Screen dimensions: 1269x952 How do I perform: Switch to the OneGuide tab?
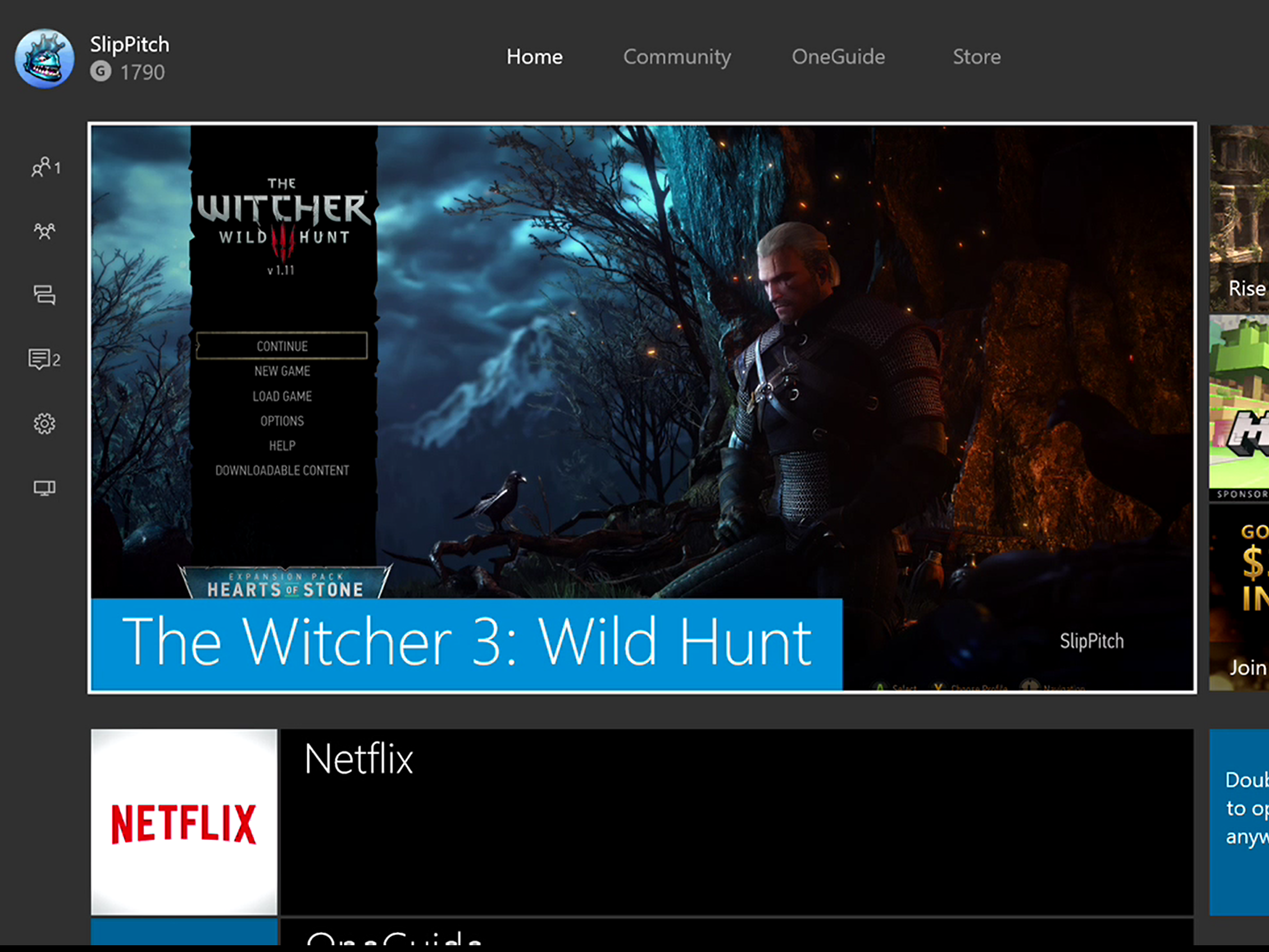point(838,57)
